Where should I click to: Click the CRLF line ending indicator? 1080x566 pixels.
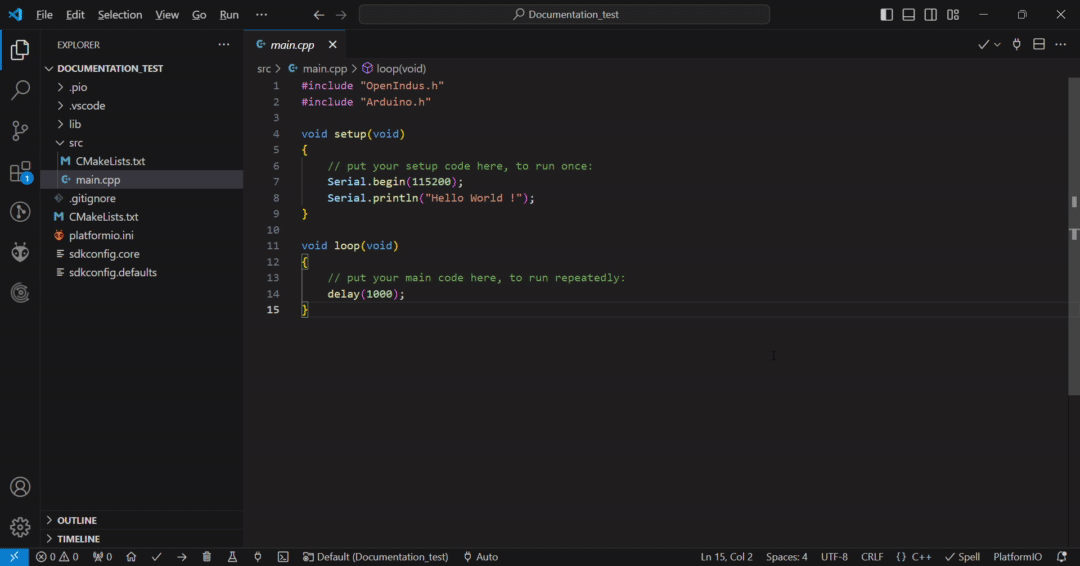tap(872, 557)
